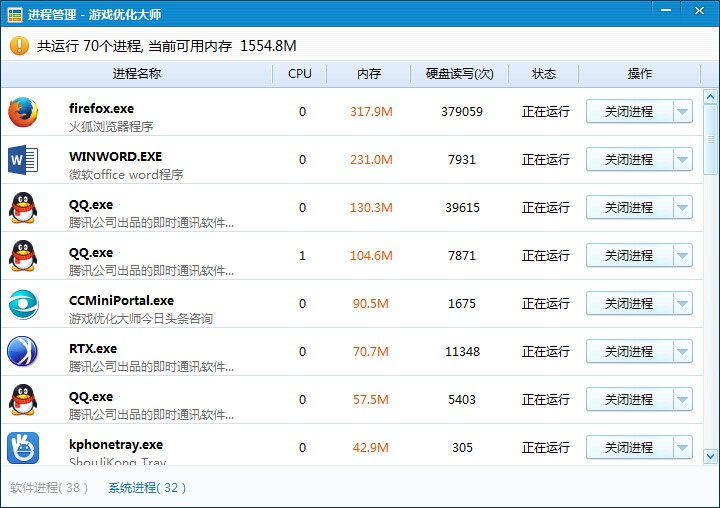This screenshot has width=720, height=508.
Task: Close the WINWORD.EXE process
Action: coord(629,159)
